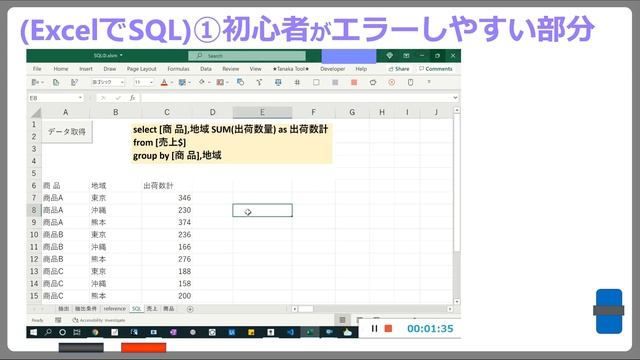Click the blue screen-like toolbar icon
This screenshot has height=360, width=640.
tap(278, 82)
